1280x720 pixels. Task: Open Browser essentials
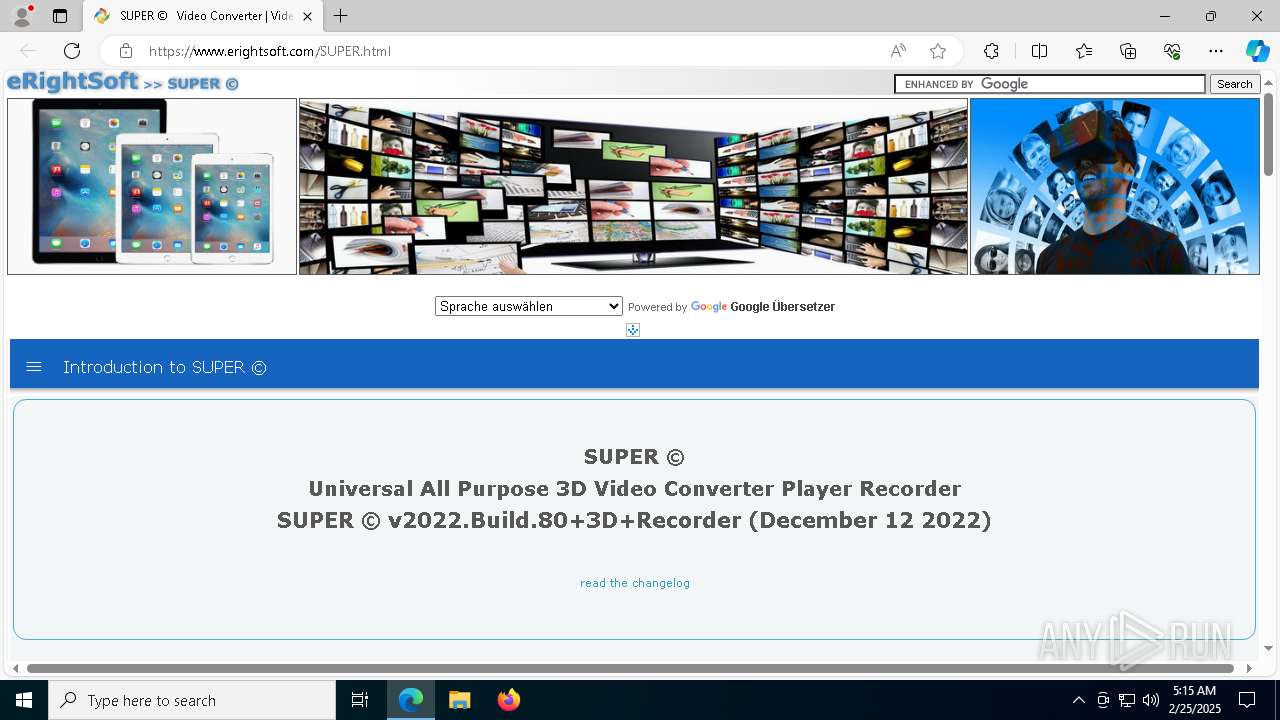coord(1172,51)
